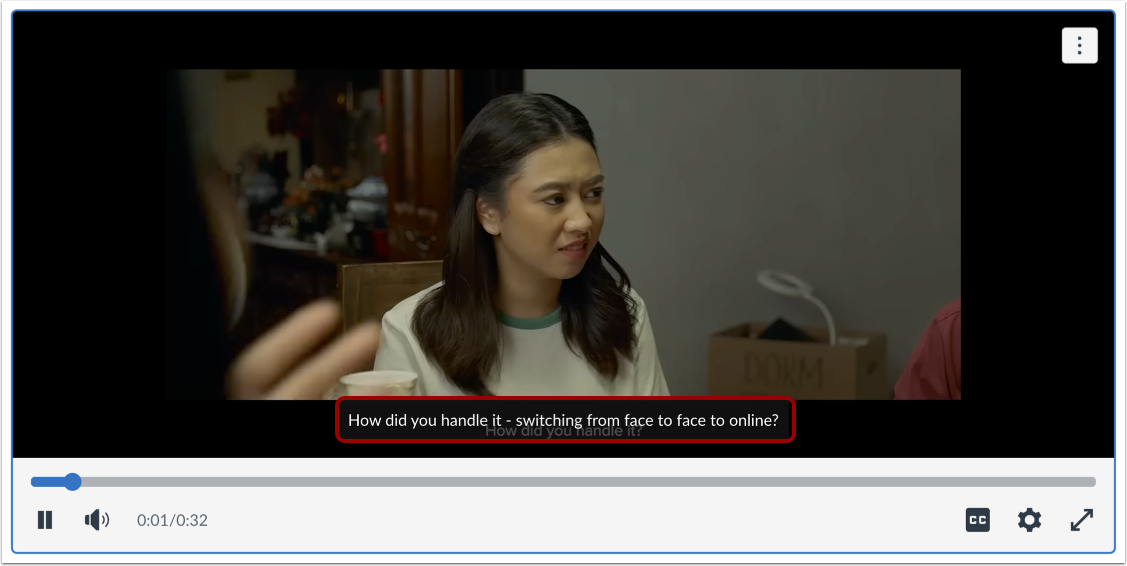Image resolution: width=1127 pixels, height=566 pixels.
Task: Open the three-dot options menu
Action: click(1080, 45)
